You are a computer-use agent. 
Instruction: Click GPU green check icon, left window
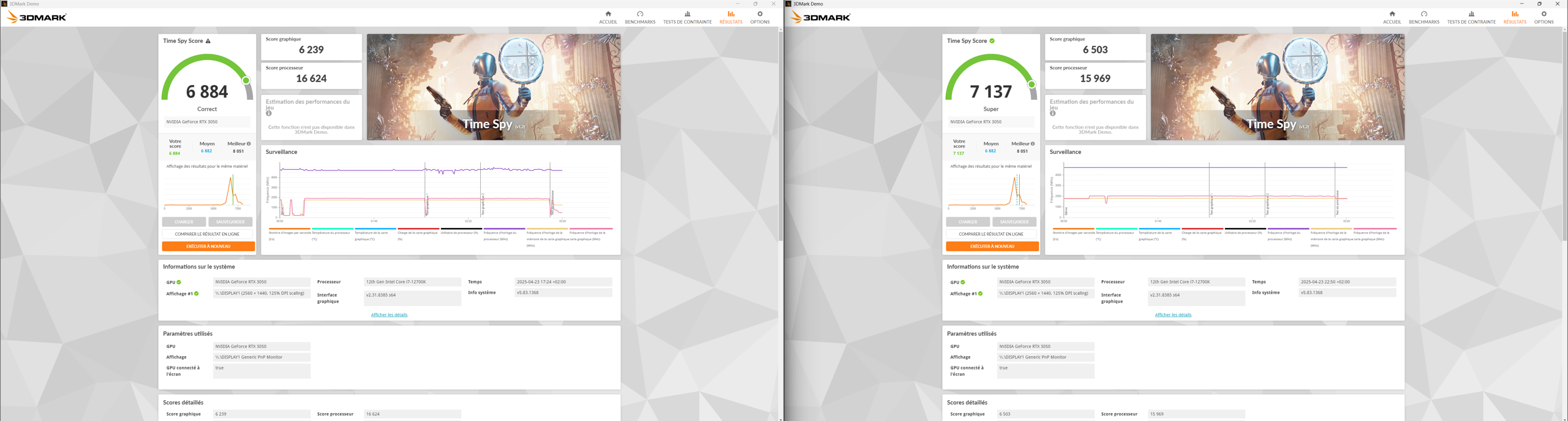coord(179,283)
